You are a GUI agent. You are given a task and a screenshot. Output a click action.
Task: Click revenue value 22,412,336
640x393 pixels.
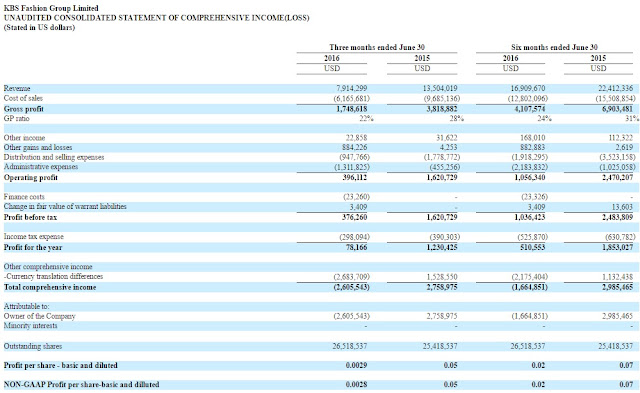click(616, 89)
